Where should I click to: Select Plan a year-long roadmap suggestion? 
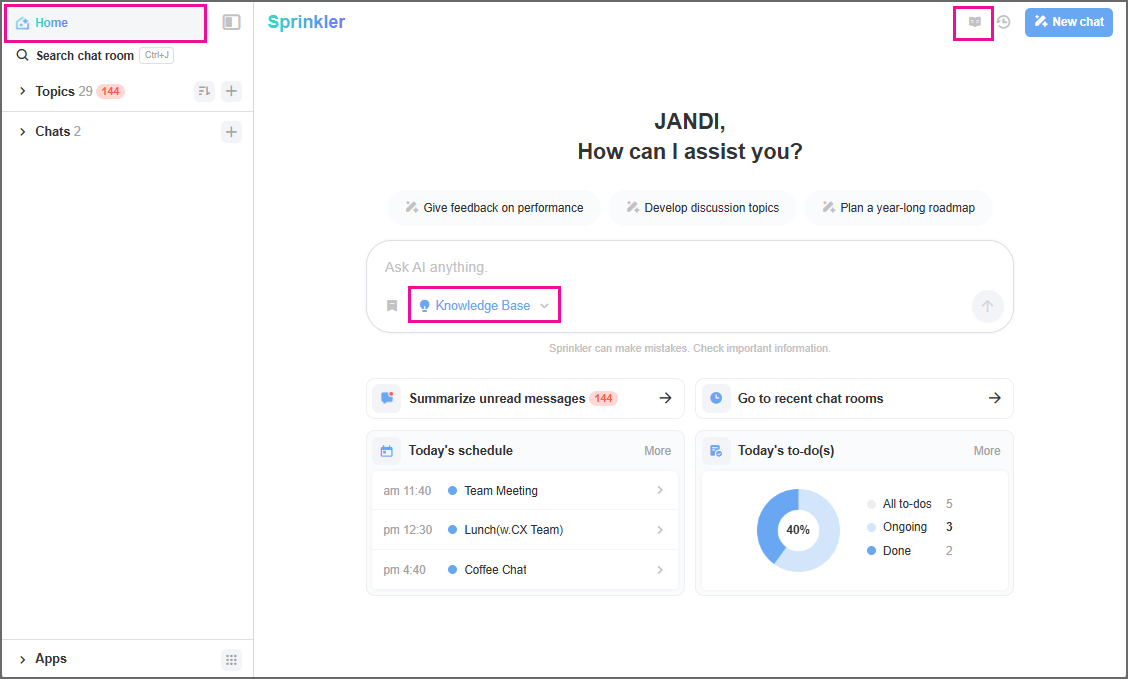pos(898,208)
